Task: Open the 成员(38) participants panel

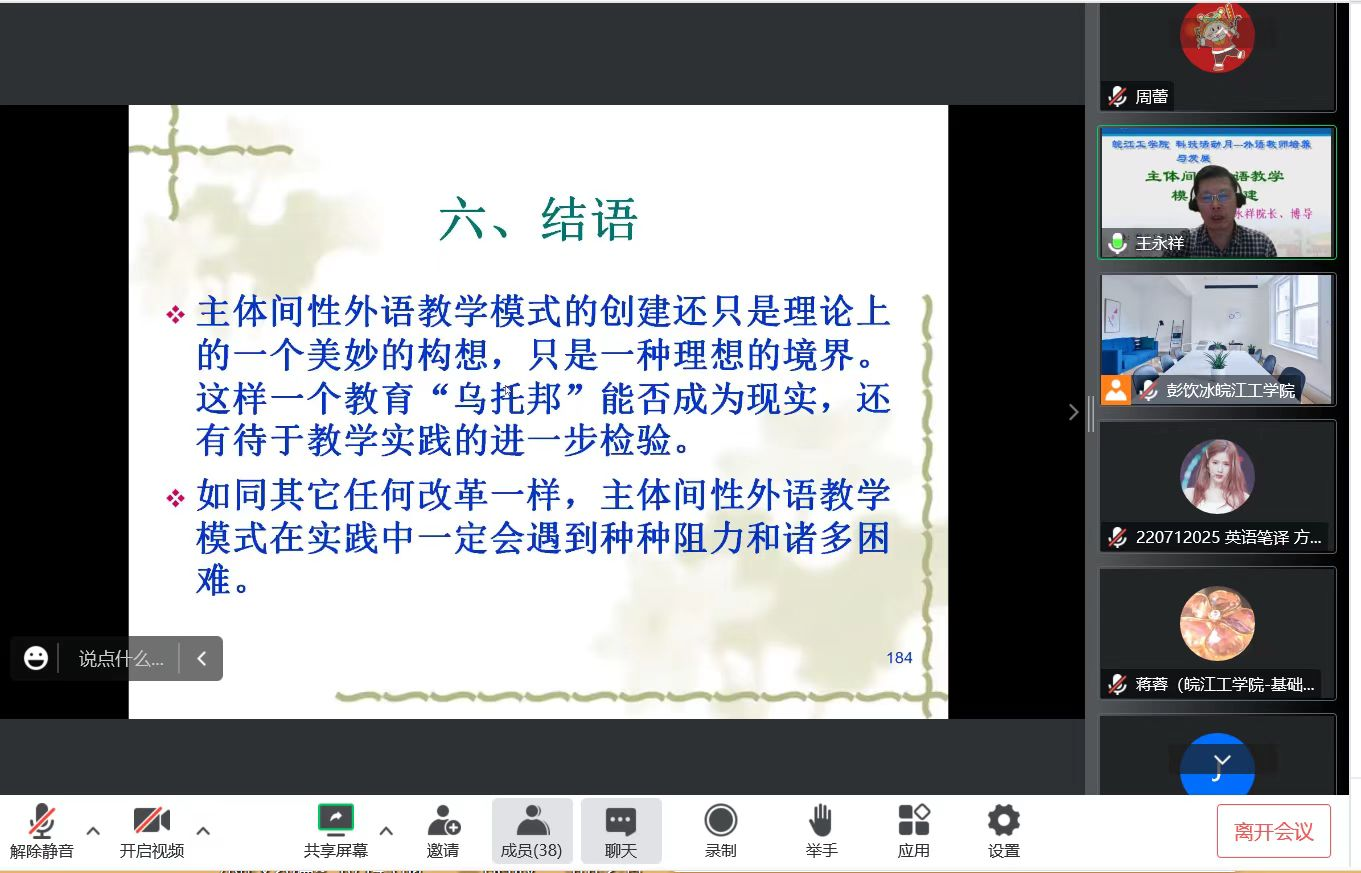Action: pyautogui.click(x=531, y=822)
